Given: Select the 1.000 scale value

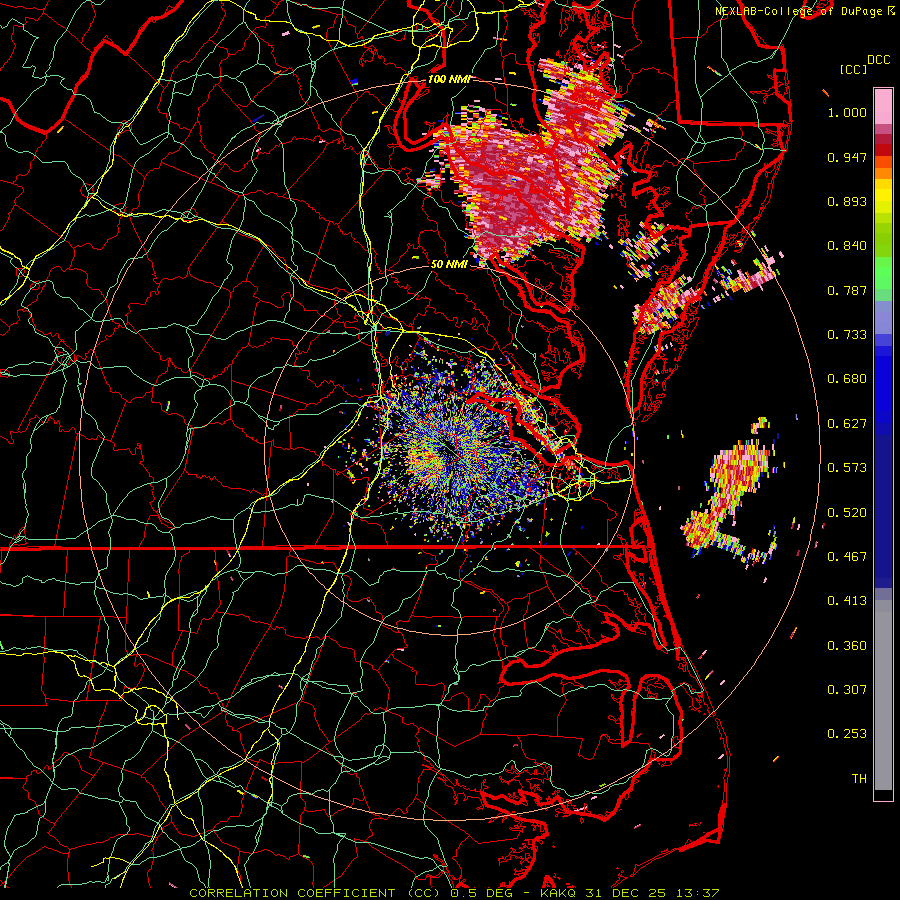Looking at the screenshot, I should pos(847,112).
